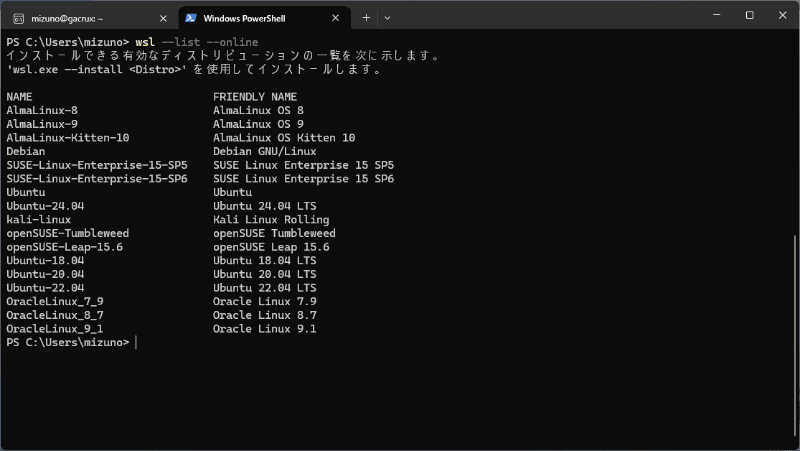Click the FRIENDLY NAME column header text
The image size is (800, 451).
click(x=255, y=97)
